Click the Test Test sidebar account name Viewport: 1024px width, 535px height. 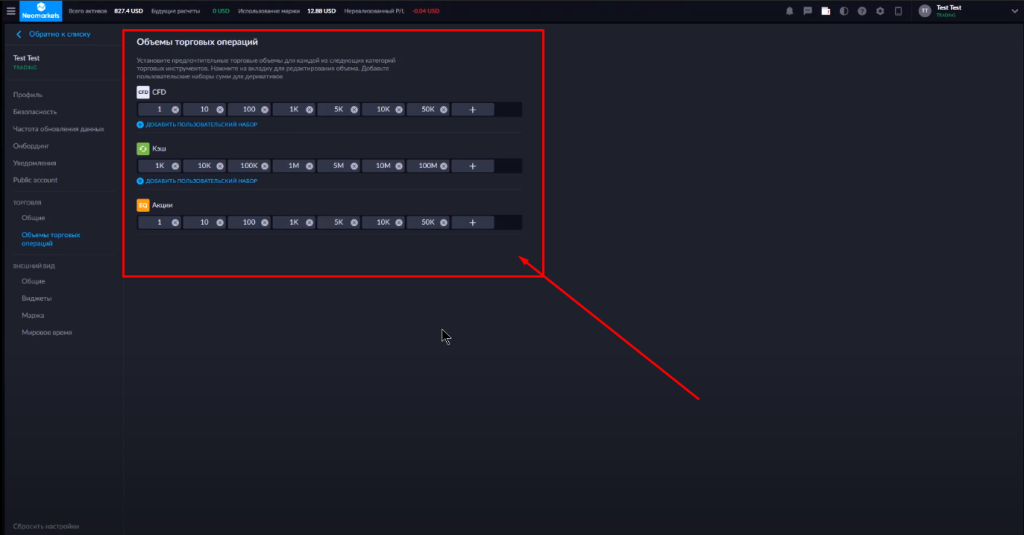tap(26, 58)
